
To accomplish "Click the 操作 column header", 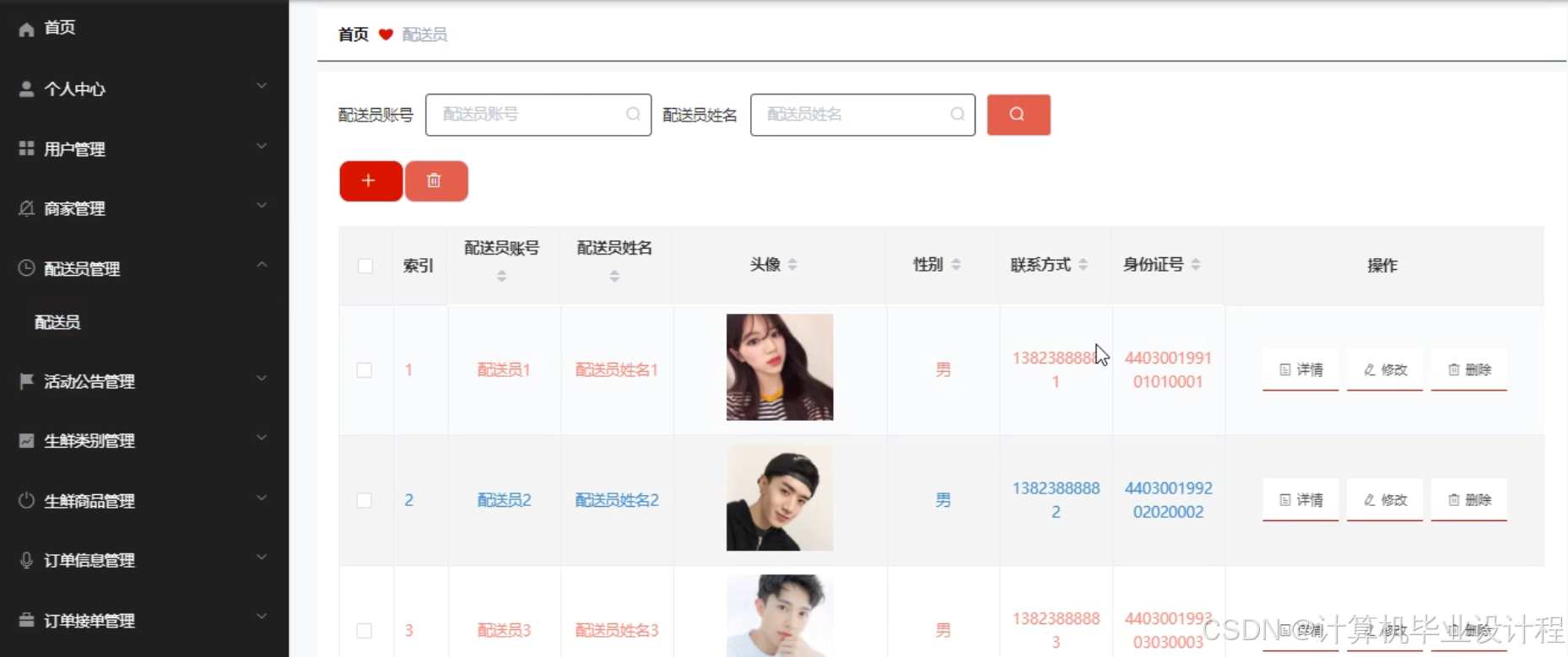I will (x=1382, y=266).
